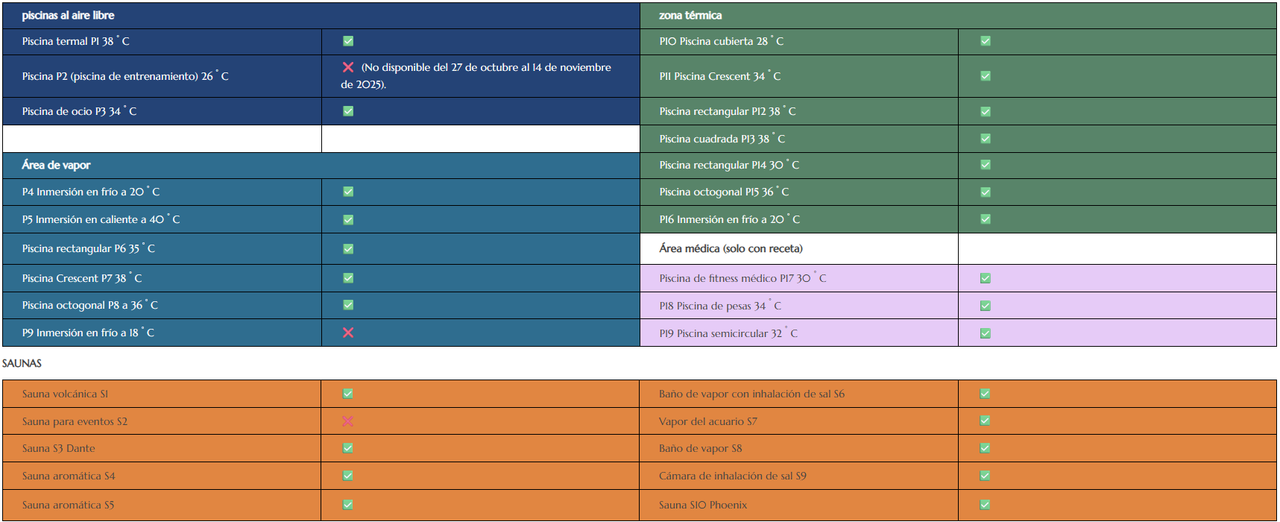Click the 'Piscina termal P1 38 °C' label

[x=76, y=41]
